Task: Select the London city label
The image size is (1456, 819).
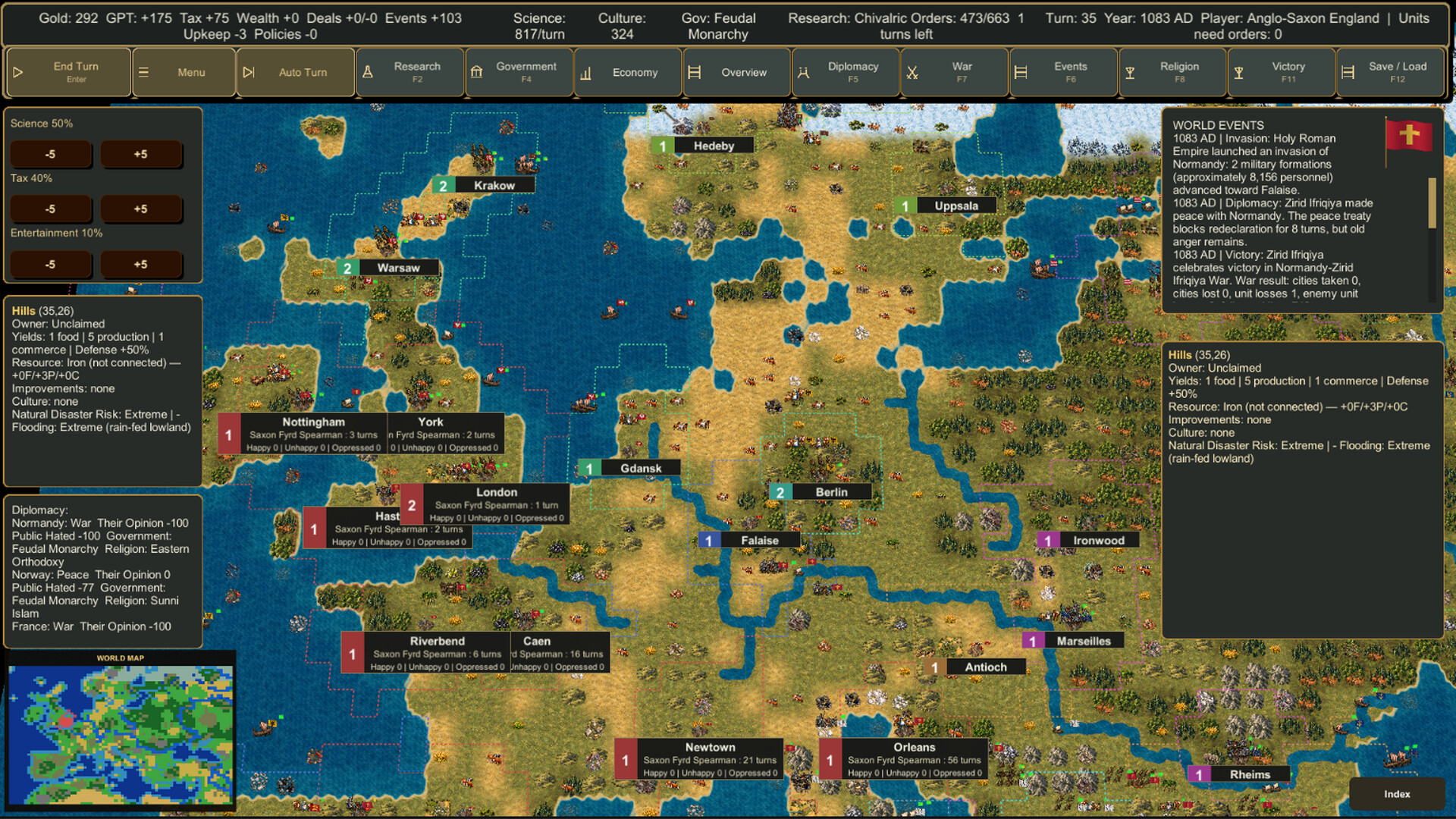Action: tap(485, 504)
